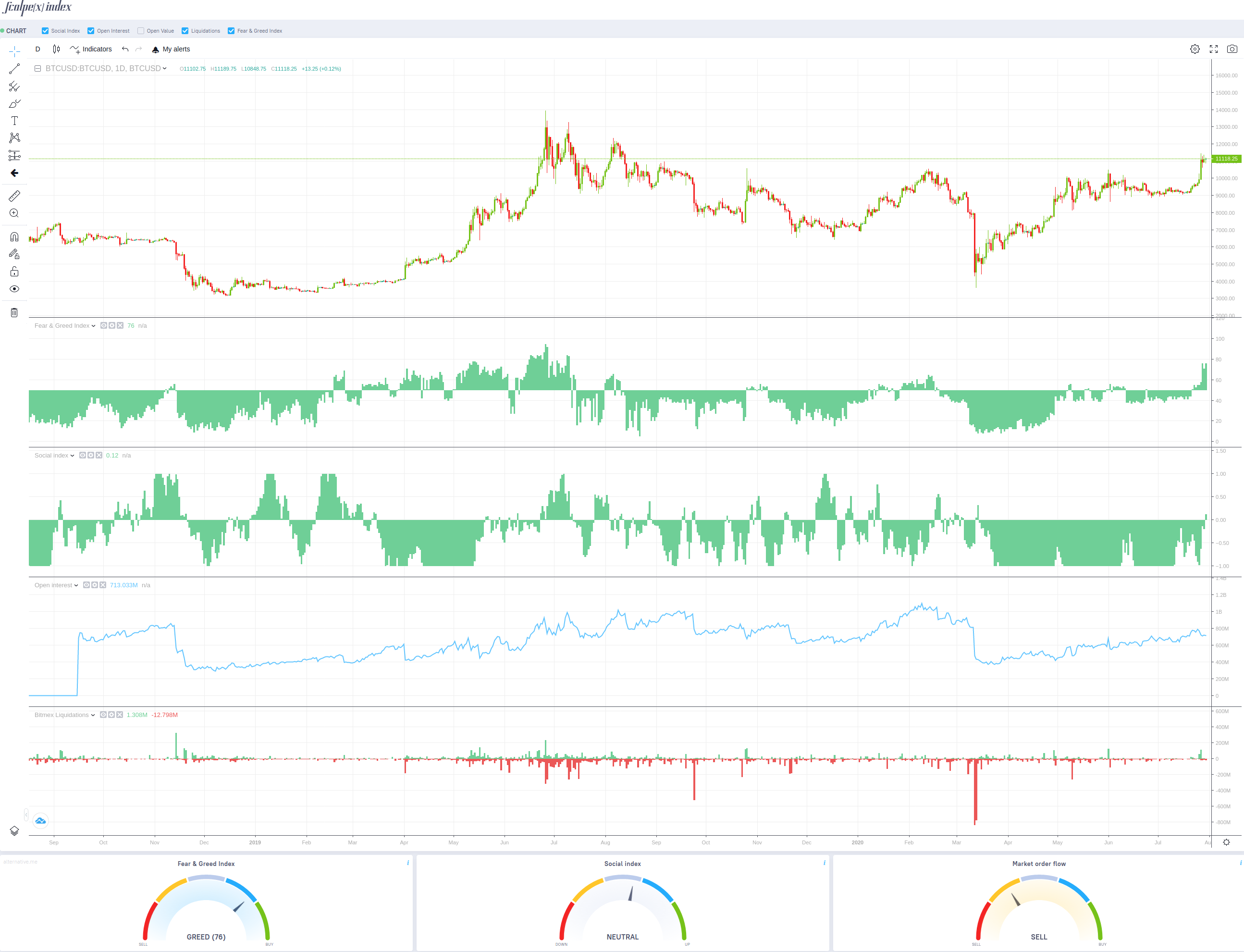Select the trend line drawing tool

pos(14,69)
